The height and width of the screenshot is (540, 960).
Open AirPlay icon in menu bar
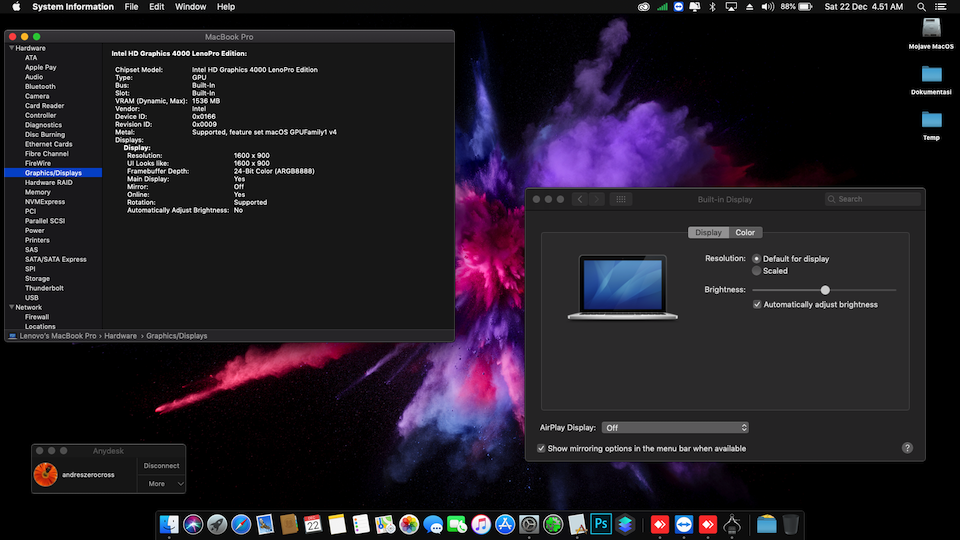click(x=731, y=7)
